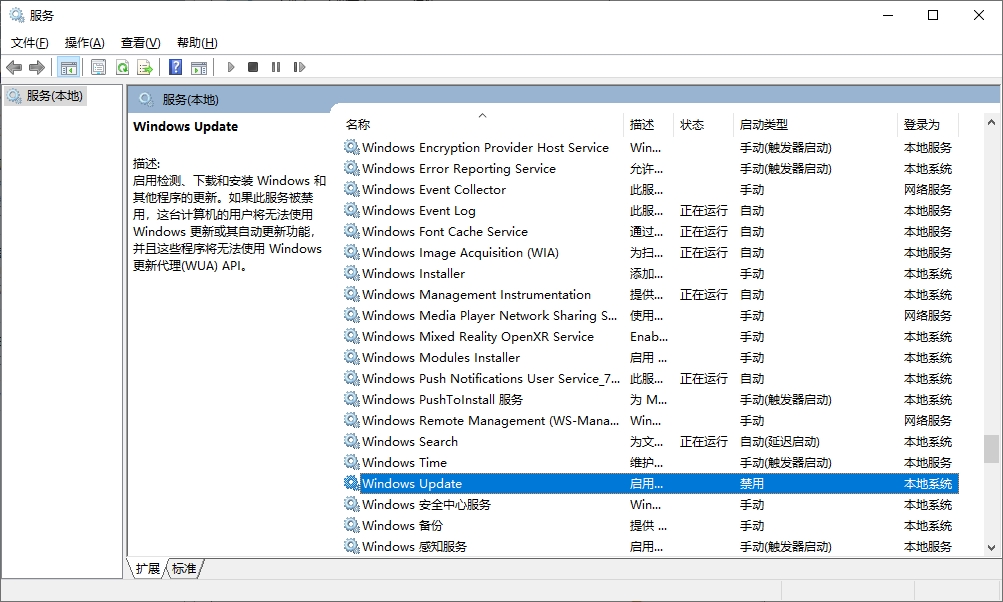Click the Pause Service toolbar icon

point(276,67)
